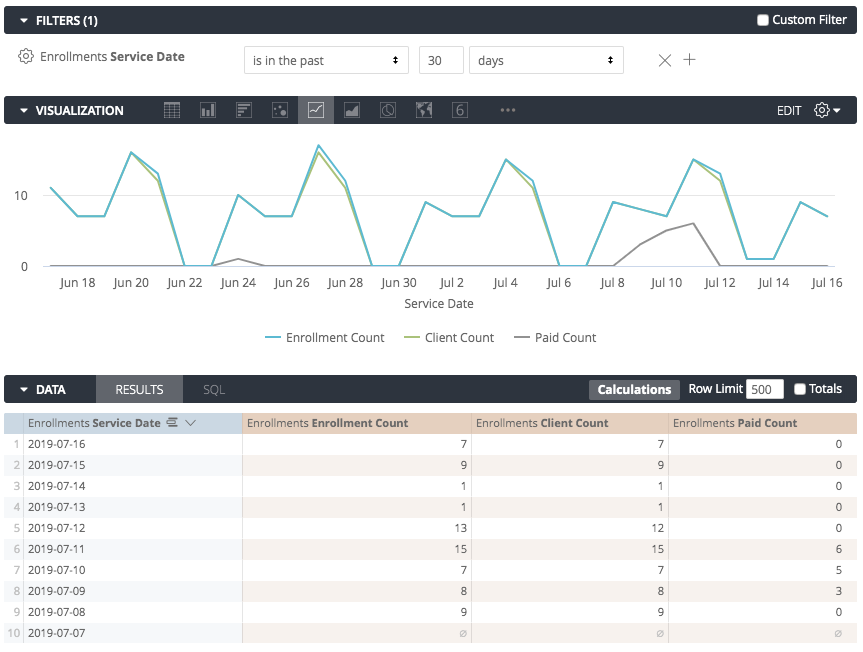The width and height of the screenshot is (863, 652).
Task: Open the 'is in the past' dropdown
Action: pyautogui.click(x=326, y=61)
